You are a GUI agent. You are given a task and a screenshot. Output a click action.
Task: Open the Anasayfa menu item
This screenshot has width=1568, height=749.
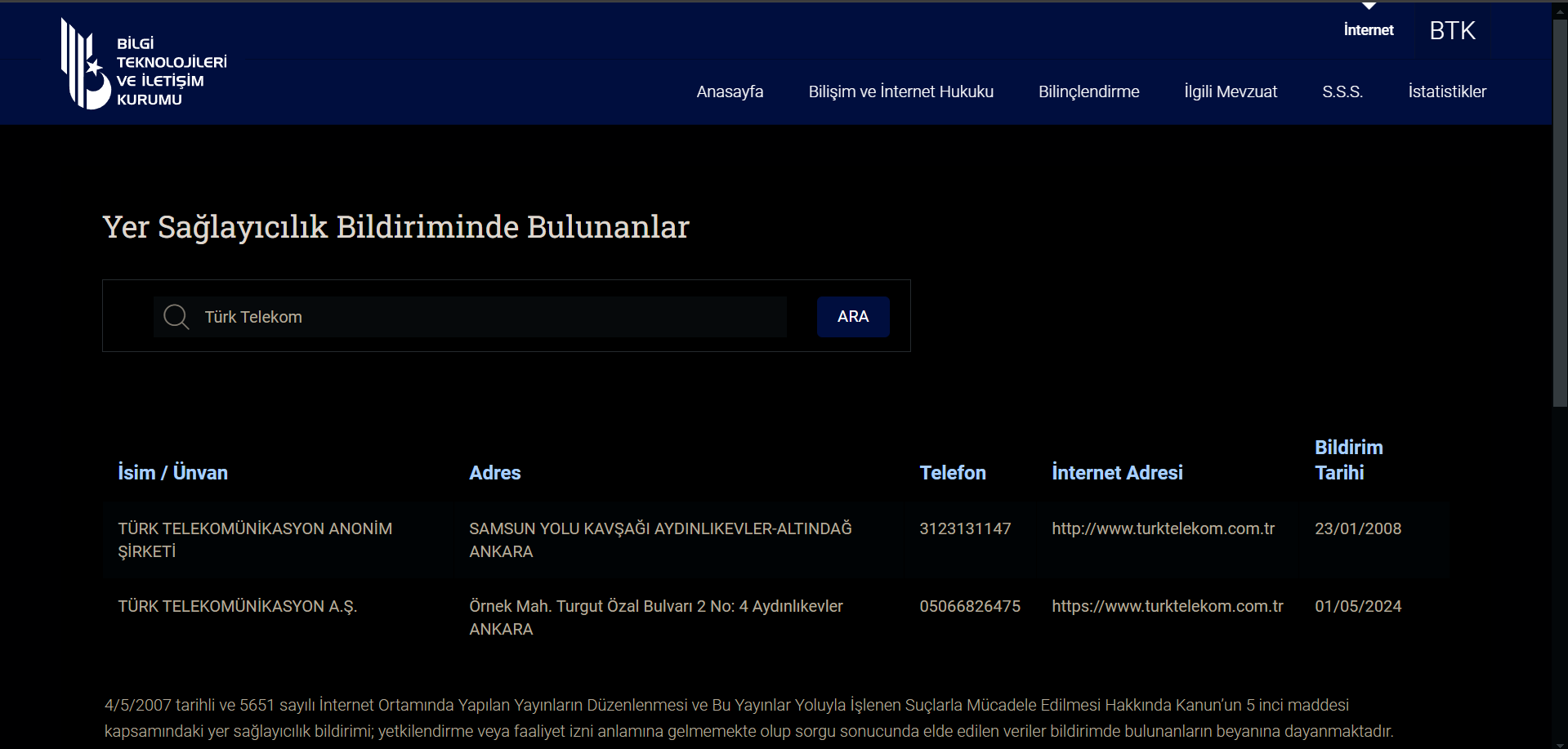point(730,91)
